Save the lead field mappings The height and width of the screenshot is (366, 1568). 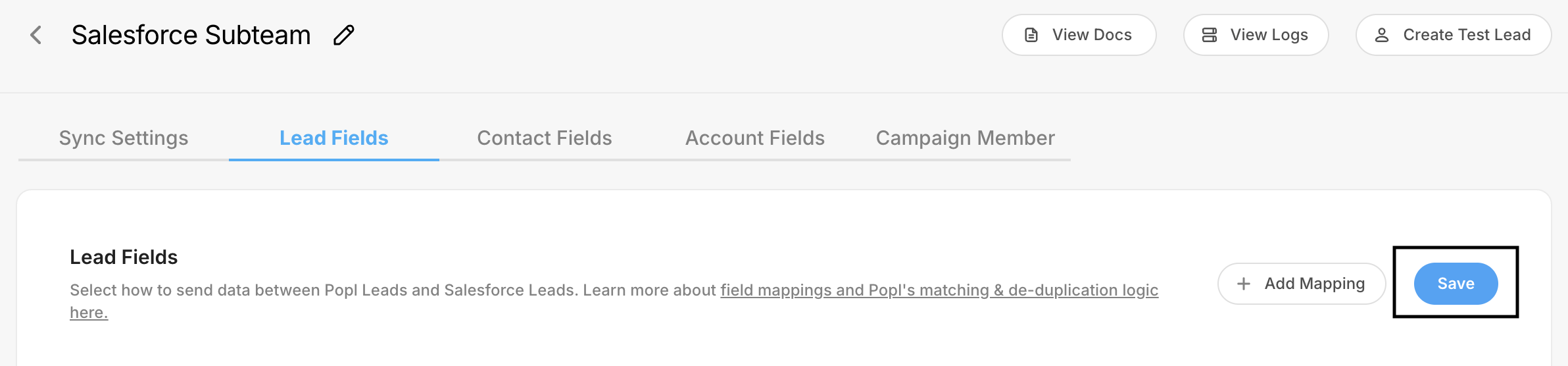coord(1456,284)
